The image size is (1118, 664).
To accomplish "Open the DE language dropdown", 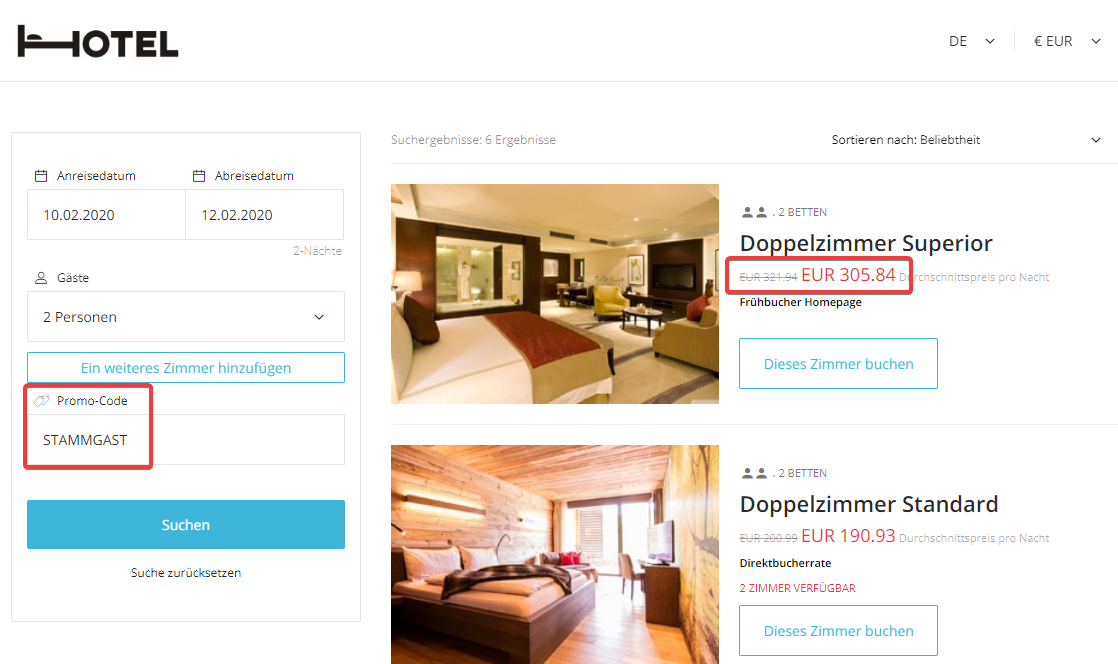I will pos(971,41).
